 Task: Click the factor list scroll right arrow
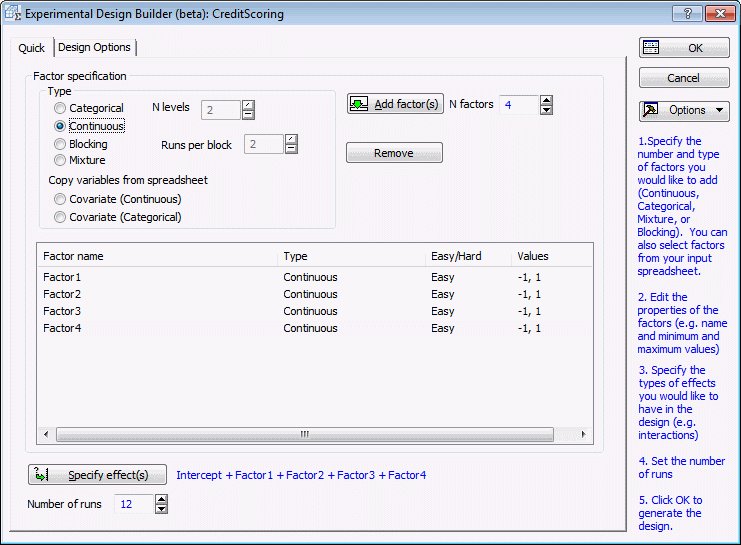point(584,434)
